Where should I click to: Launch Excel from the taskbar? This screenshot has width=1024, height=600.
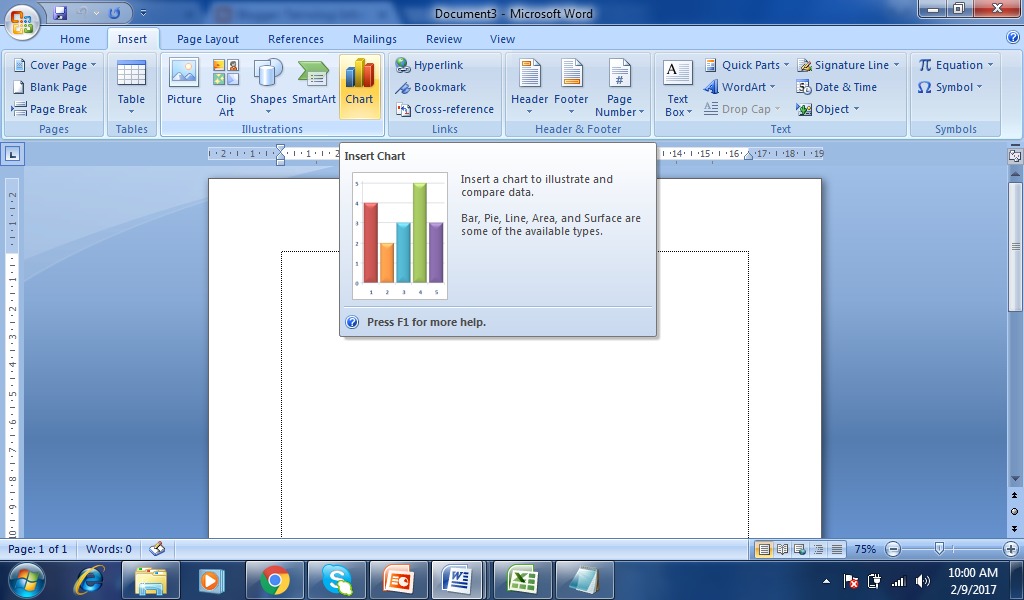[522, 580]
